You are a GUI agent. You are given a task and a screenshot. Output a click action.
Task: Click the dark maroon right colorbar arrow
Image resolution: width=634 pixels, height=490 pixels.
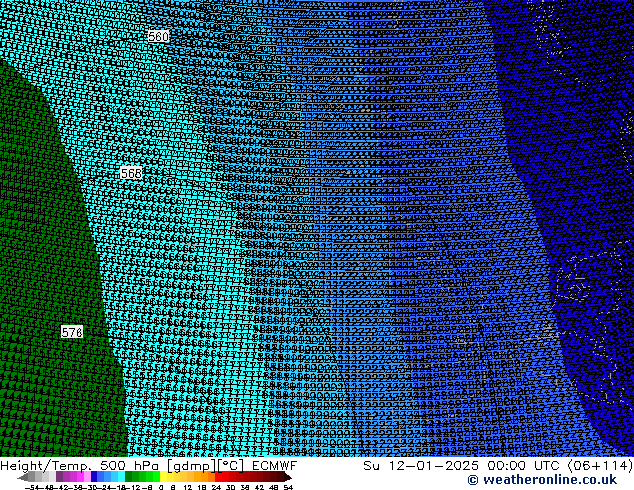point(288,478)
